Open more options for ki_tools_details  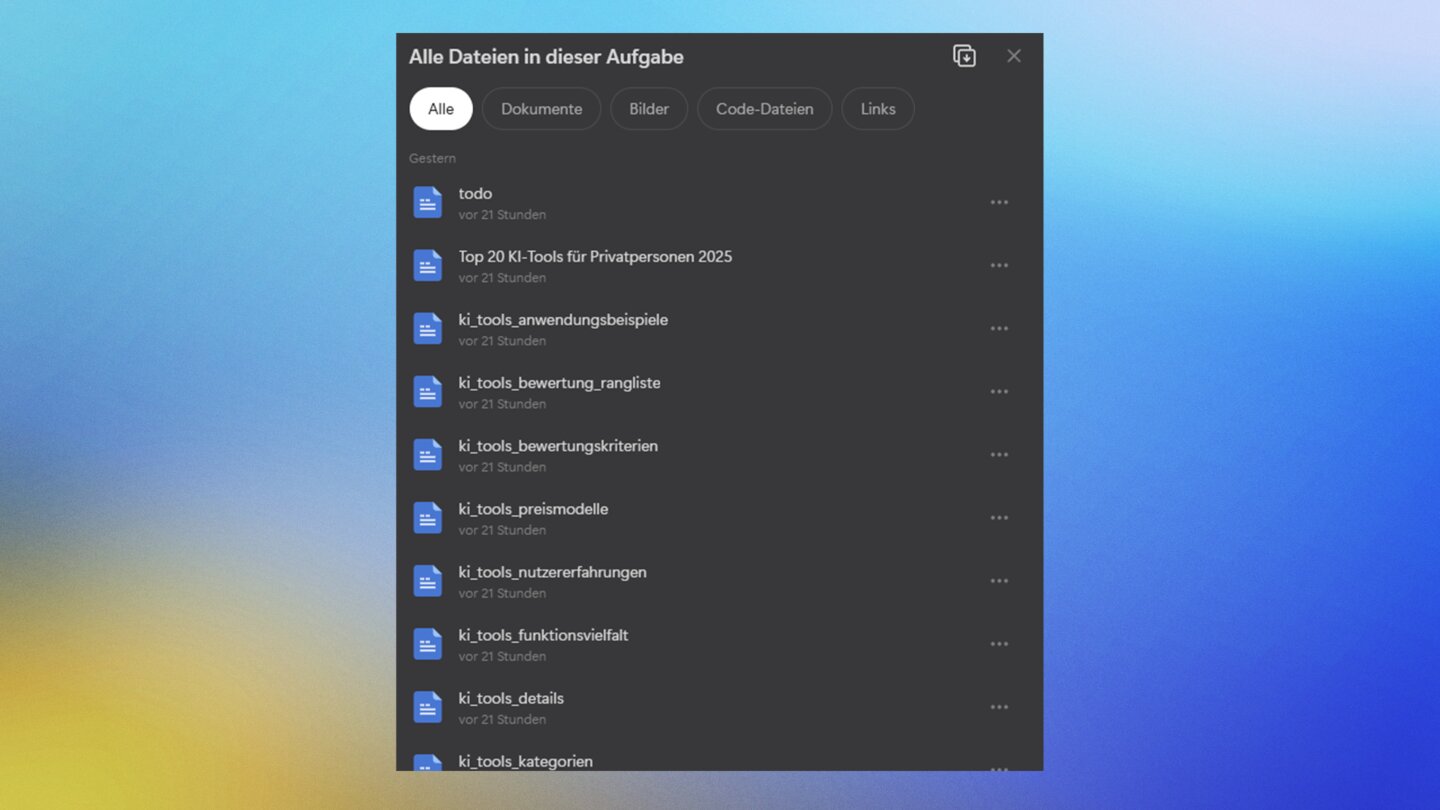[x=998, y=707]
